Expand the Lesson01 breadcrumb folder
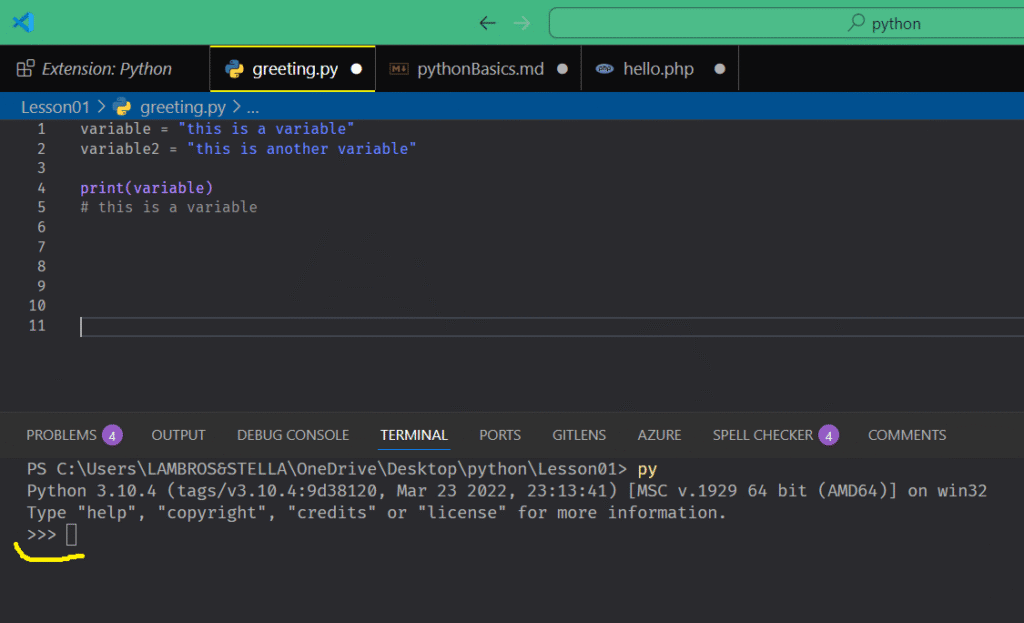 (x=55, y=106)
